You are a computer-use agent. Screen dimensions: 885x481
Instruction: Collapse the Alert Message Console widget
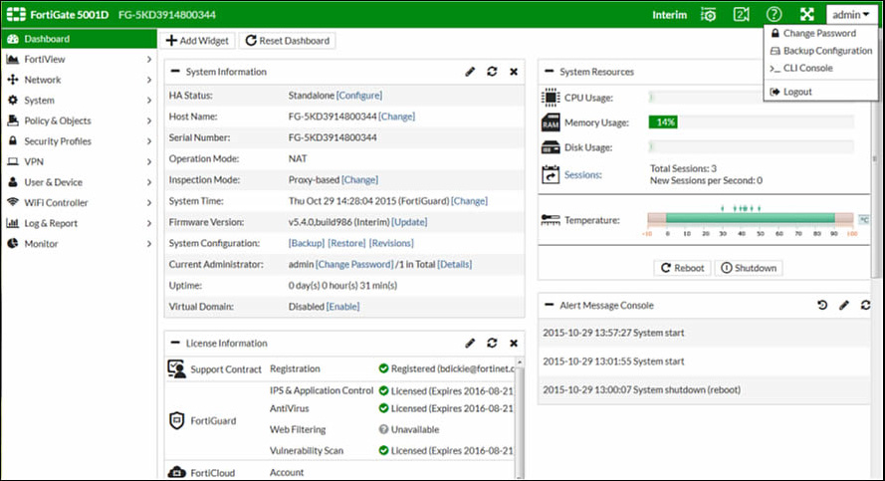[x=549, y=305]
